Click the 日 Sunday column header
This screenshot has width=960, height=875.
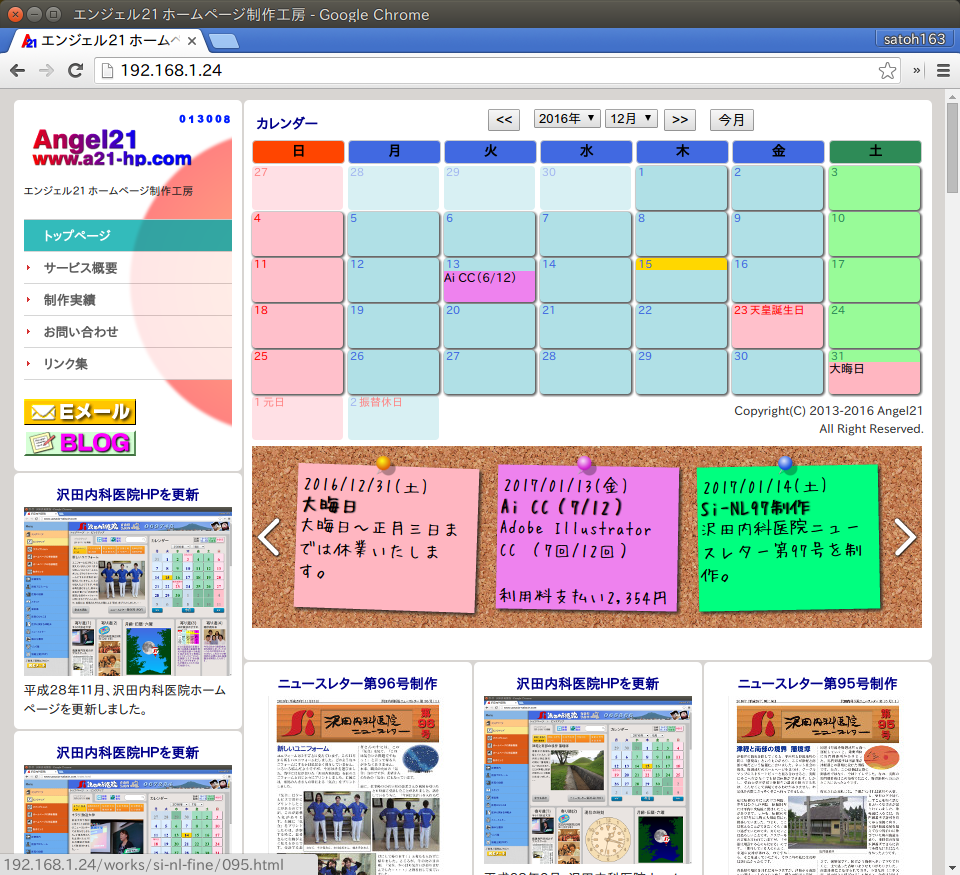pyautogui.click(x=298, y=151)
